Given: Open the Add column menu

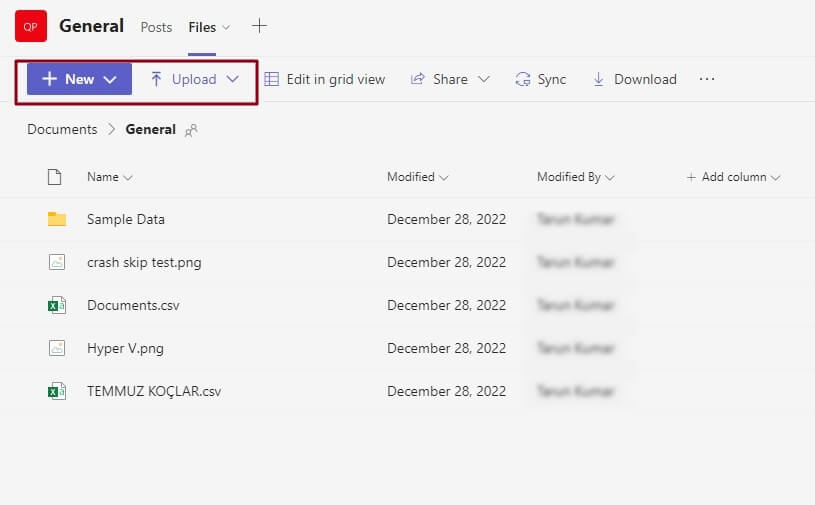Looking at the screenshot, I should tap(733, 177).
